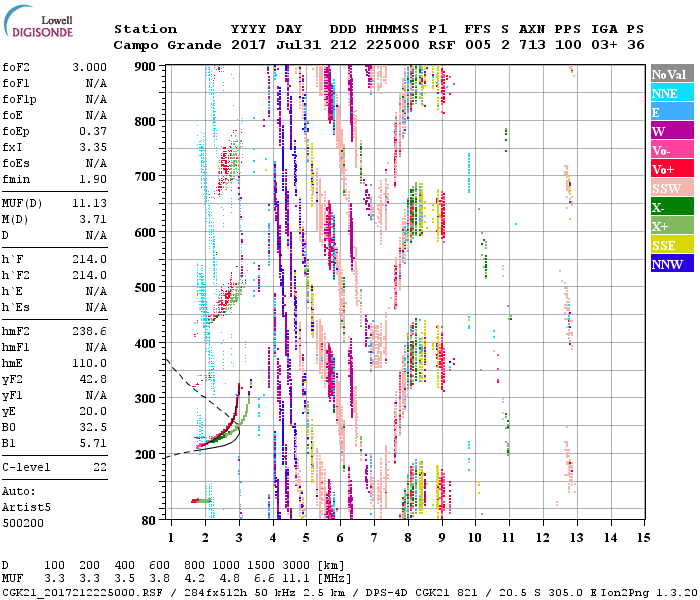Click the foF2 value 3.000
The image size is (700, 600).
pyautogui.click(x=89, y=66)
